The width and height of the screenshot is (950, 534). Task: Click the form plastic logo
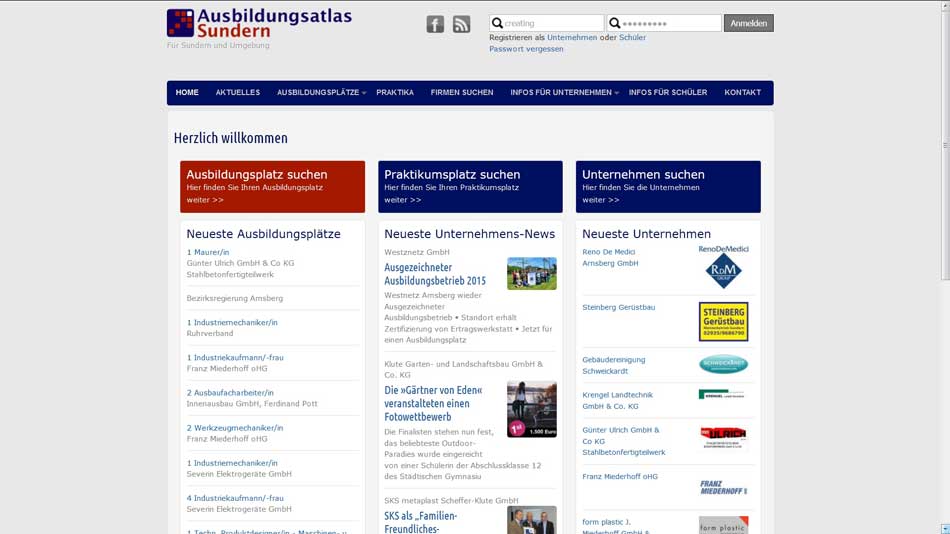723,525
